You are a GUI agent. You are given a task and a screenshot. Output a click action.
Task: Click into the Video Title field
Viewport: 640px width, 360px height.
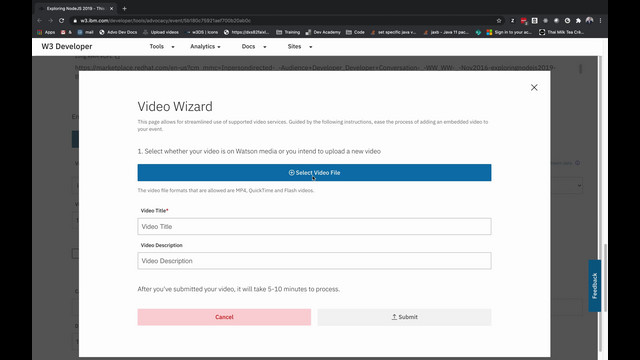pyautogui.click(x=314, y=227)
